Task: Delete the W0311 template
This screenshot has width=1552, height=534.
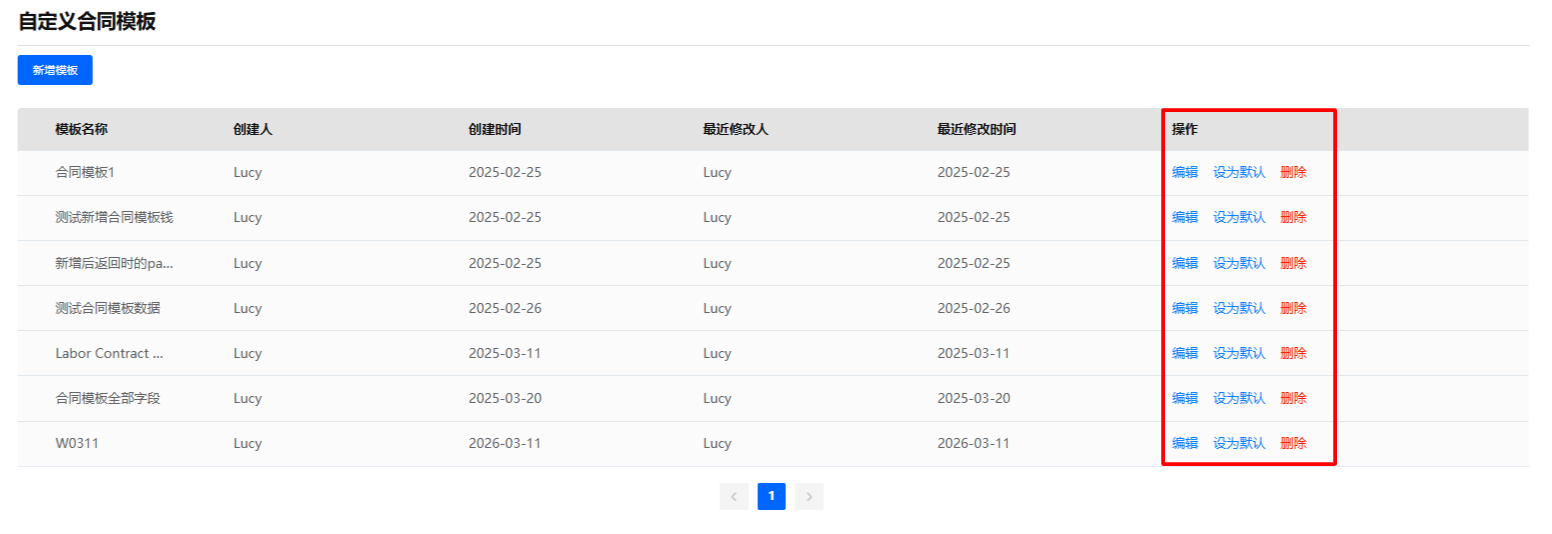Action: 1293,443
